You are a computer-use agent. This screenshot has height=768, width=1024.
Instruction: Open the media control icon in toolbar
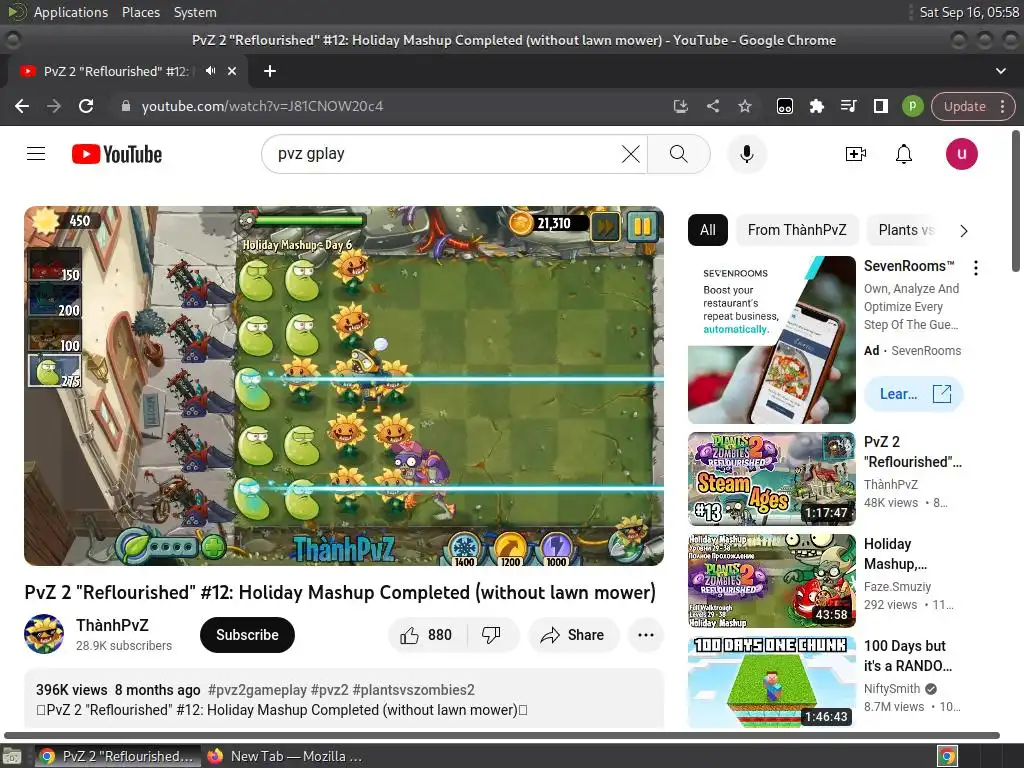pyautogui.click(x=848, y=106)
